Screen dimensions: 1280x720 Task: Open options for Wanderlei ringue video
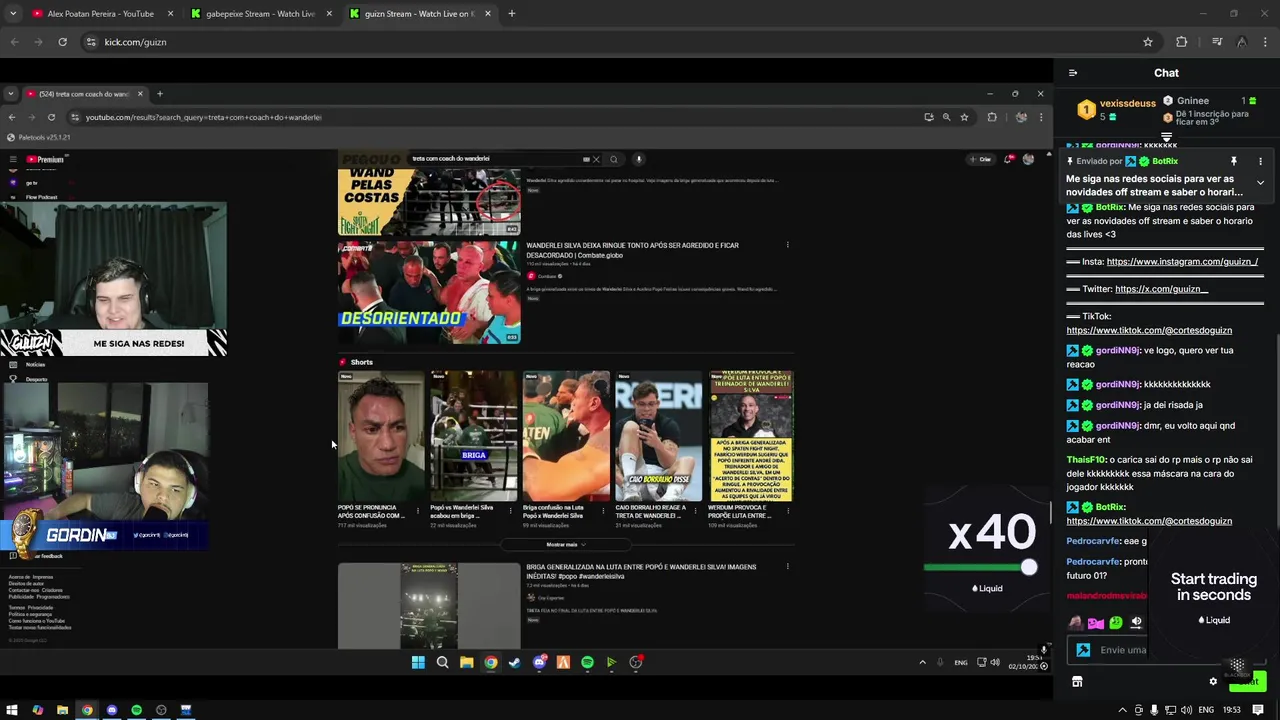click(787, 245)
